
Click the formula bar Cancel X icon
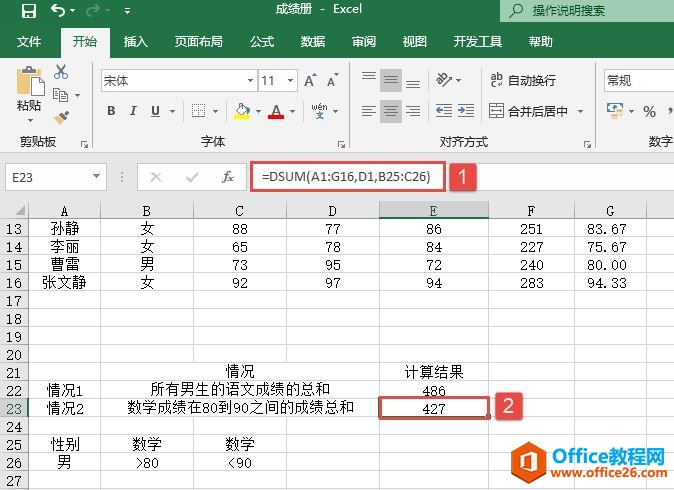(x=156, y=177)
